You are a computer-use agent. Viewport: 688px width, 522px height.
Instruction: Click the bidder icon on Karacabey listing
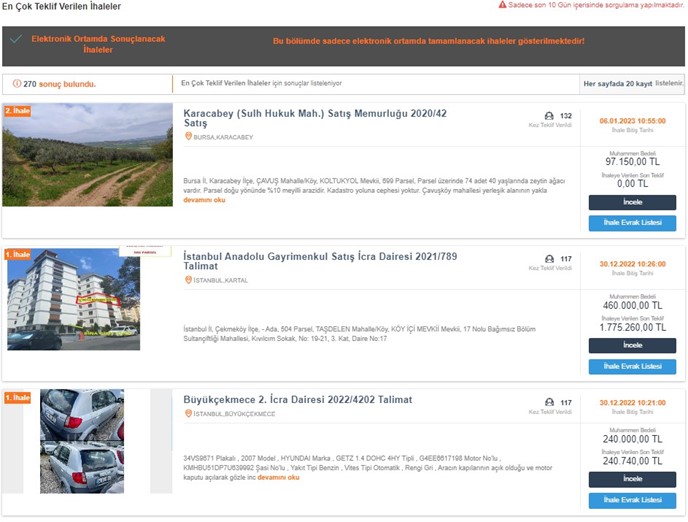pos(549,116)
